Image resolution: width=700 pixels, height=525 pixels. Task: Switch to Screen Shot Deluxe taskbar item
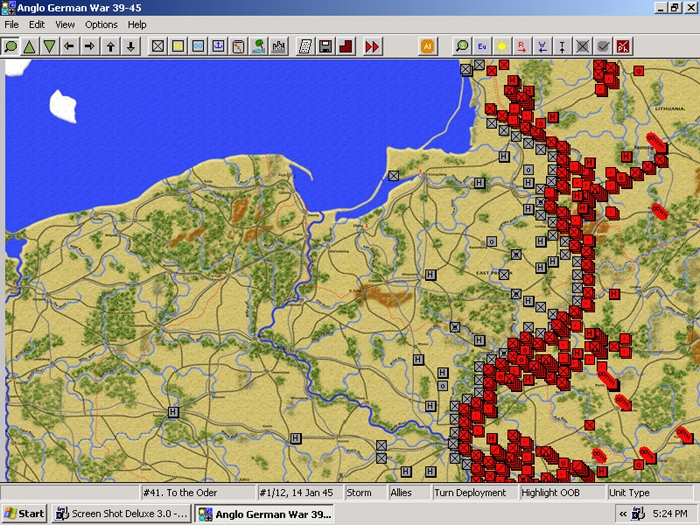pos(121,514)
